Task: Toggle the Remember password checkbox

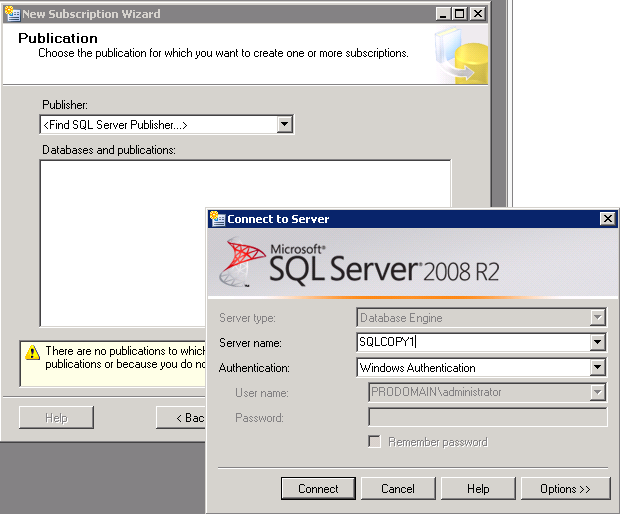Action: [375, 442]
